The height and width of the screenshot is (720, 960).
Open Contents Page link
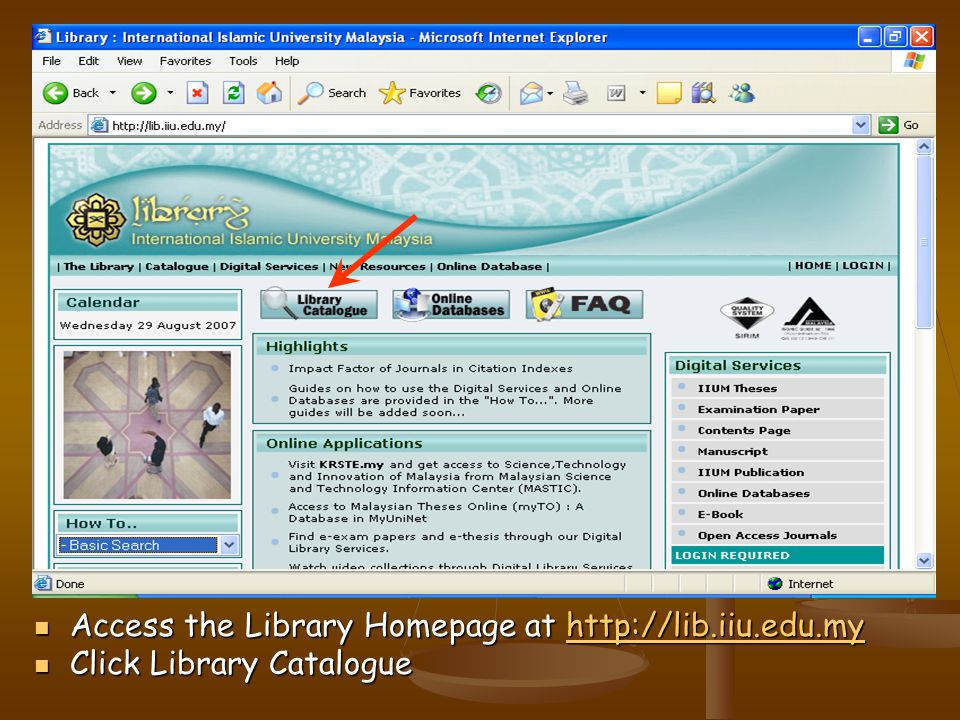(744, 430)
